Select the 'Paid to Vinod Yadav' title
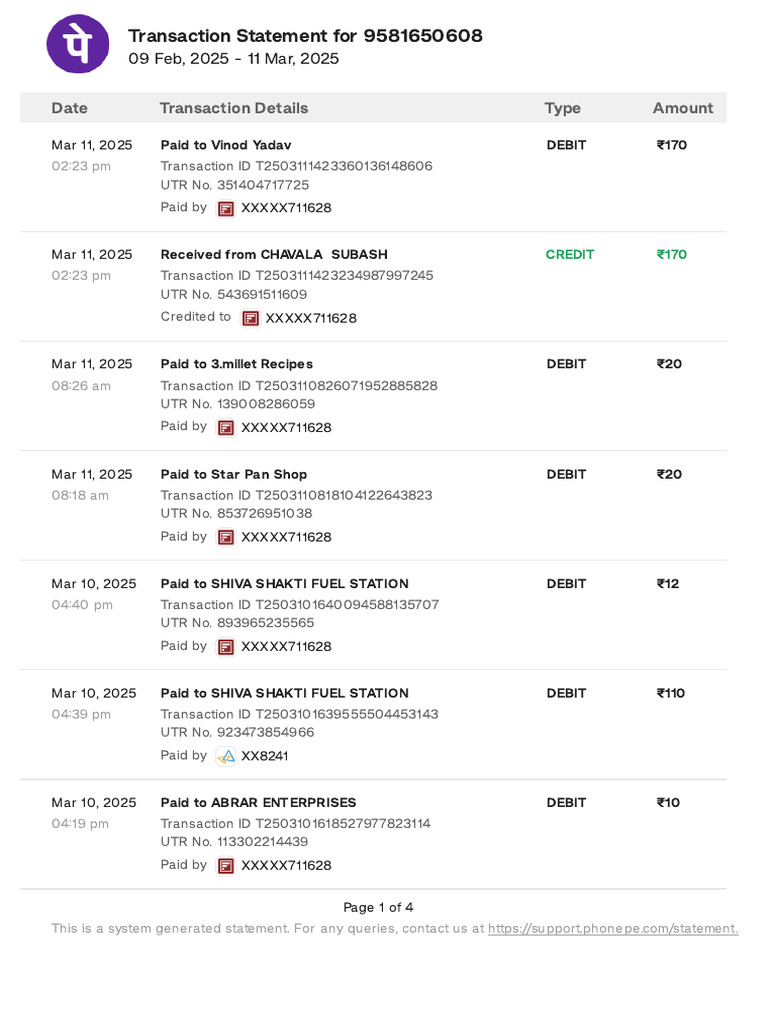This screenshot has width=768, height=1024. (x=225, y=145)
